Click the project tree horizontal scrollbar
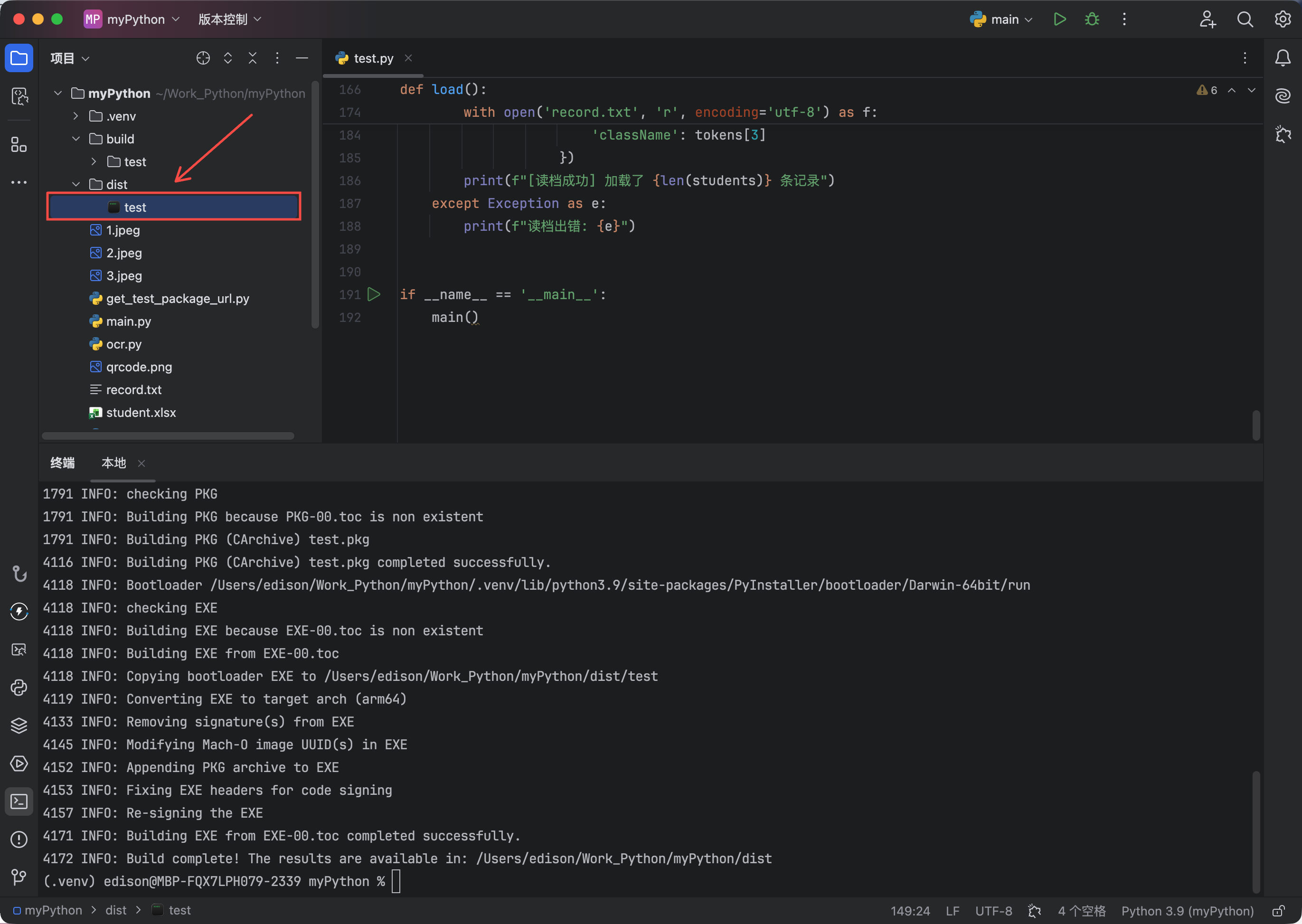Image resolution: width=1302 pixels, height=924 pixels. [168, 436]
